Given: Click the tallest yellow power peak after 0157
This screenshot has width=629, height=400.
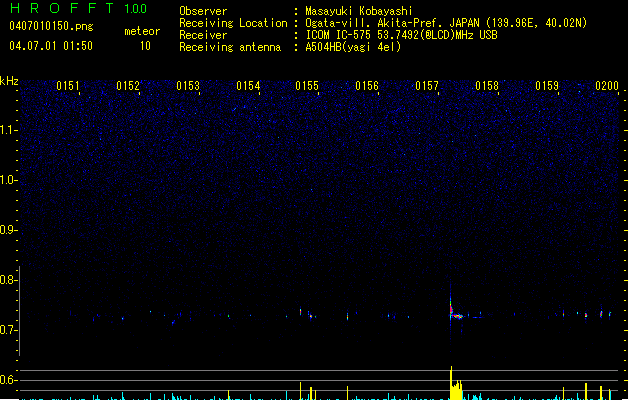Looking at the screenshot, I should [451, 382].
